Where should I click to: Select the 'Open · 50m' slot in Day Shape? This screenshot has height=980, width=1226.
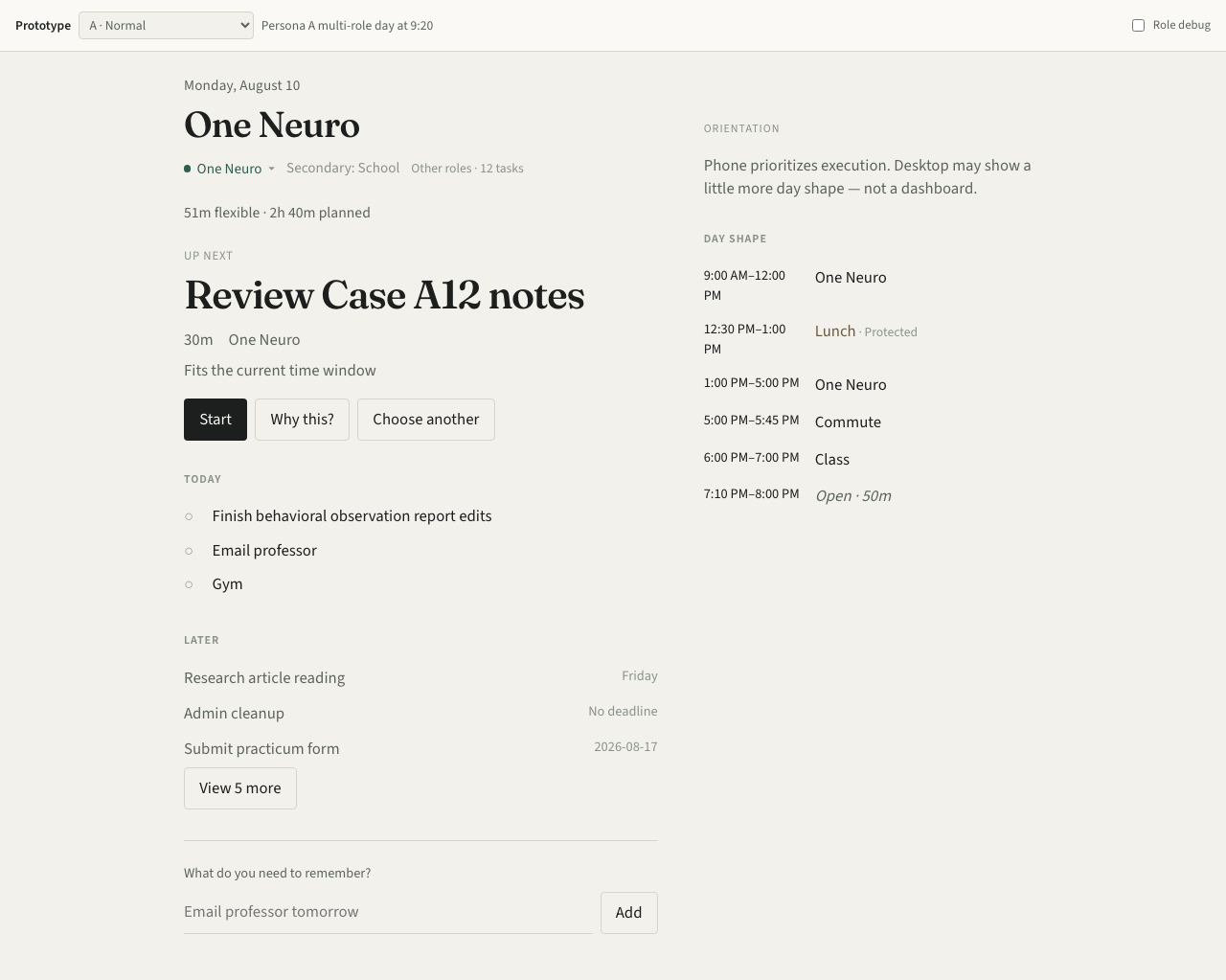click(853, 496)
